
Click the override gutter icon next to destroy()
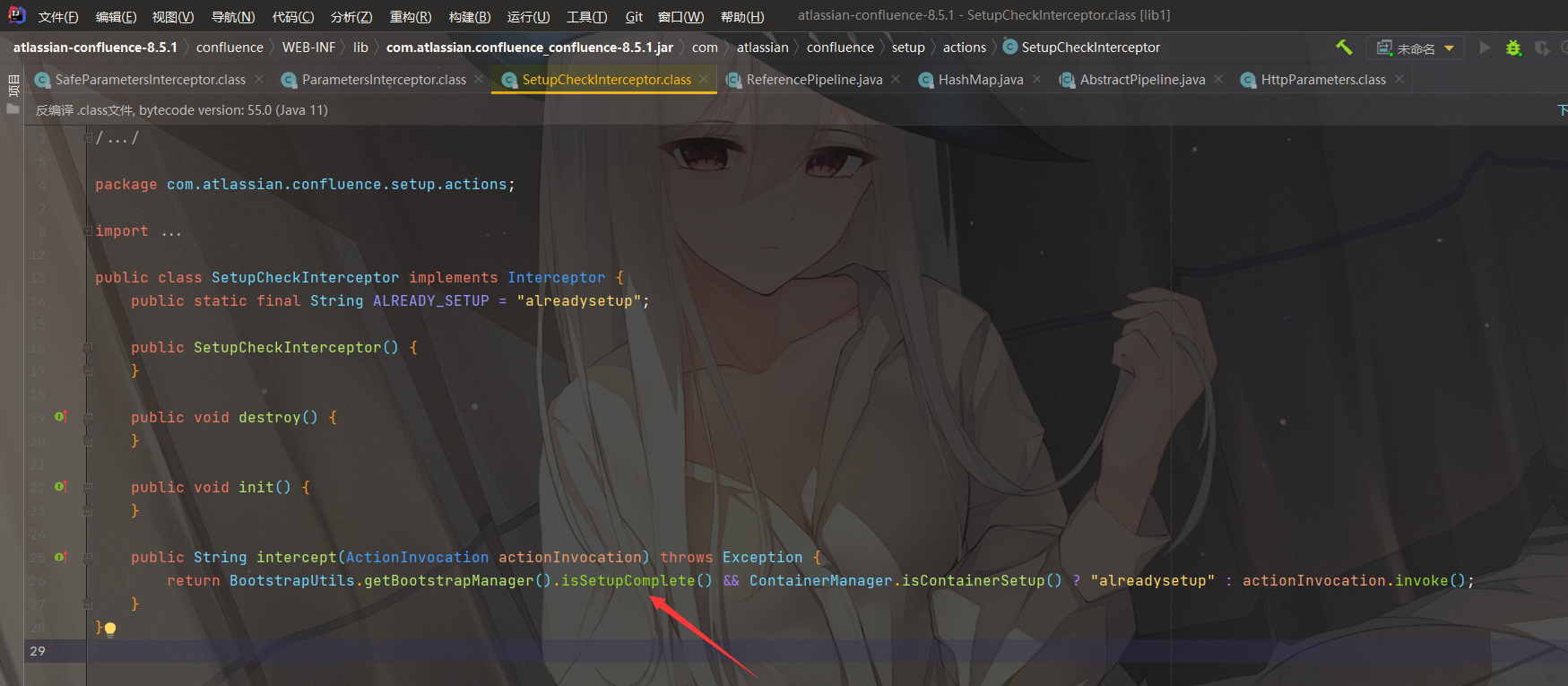tap(60, 417)
